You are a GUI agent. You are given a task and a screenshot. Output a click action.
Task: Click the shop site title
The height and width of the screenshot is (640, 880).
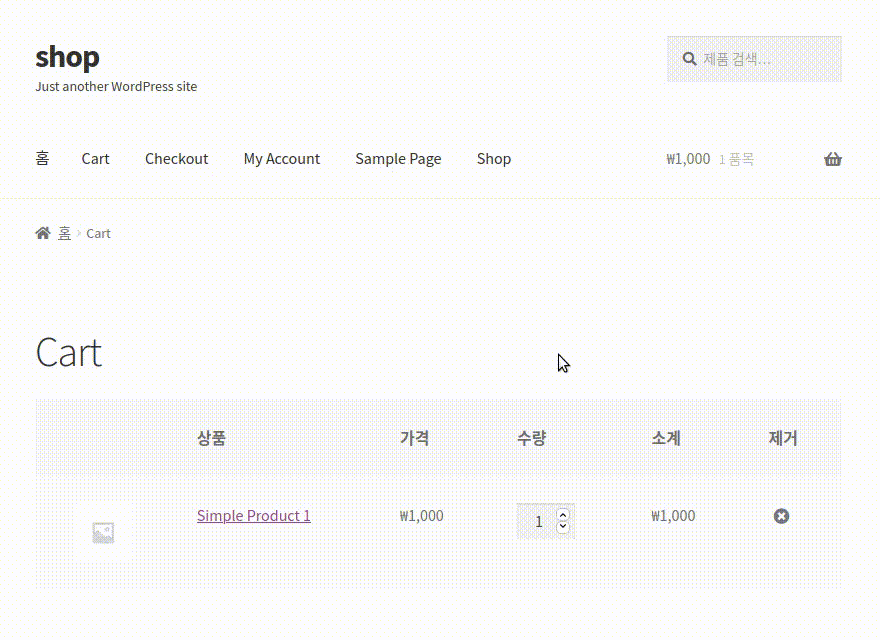point(67,57)
